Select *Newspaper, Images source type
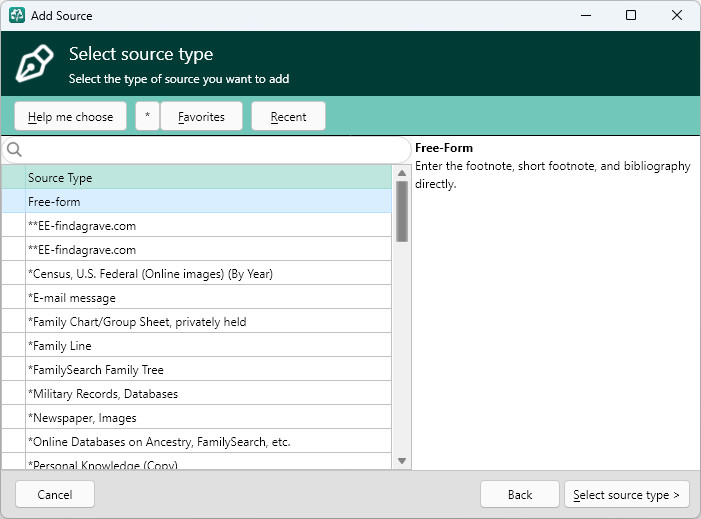This screenshot has height=519, width=701. click(x=197, y=418)
